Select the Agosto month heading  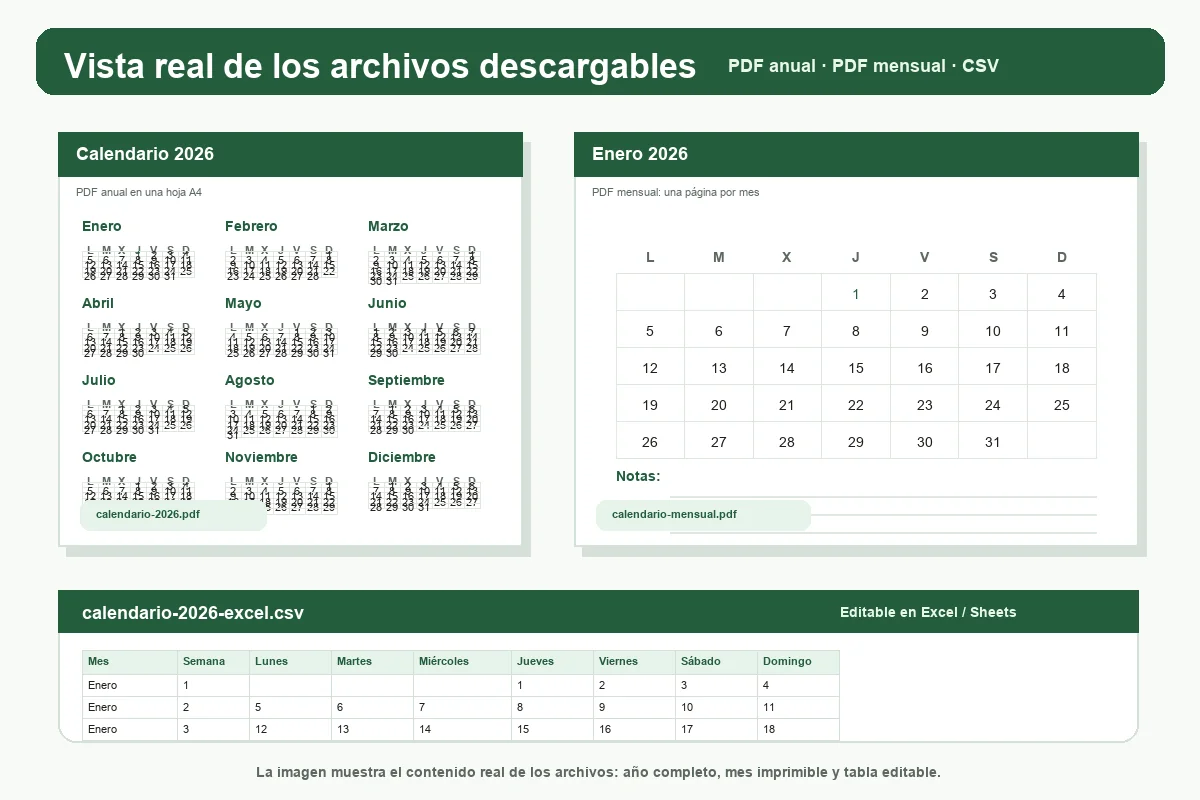[249, 380]
